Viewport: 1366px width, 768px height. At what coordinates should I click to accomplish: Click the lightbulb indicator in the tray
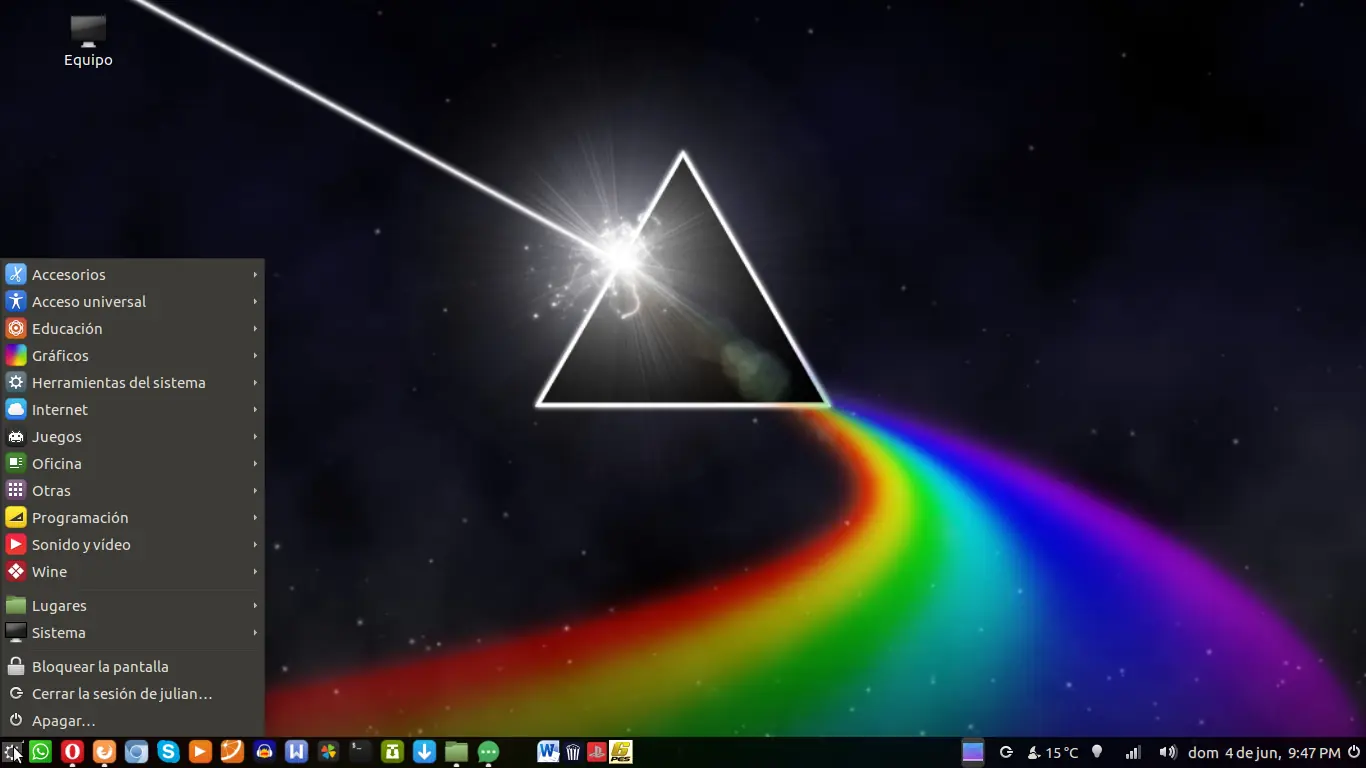tap(1097, 752)
